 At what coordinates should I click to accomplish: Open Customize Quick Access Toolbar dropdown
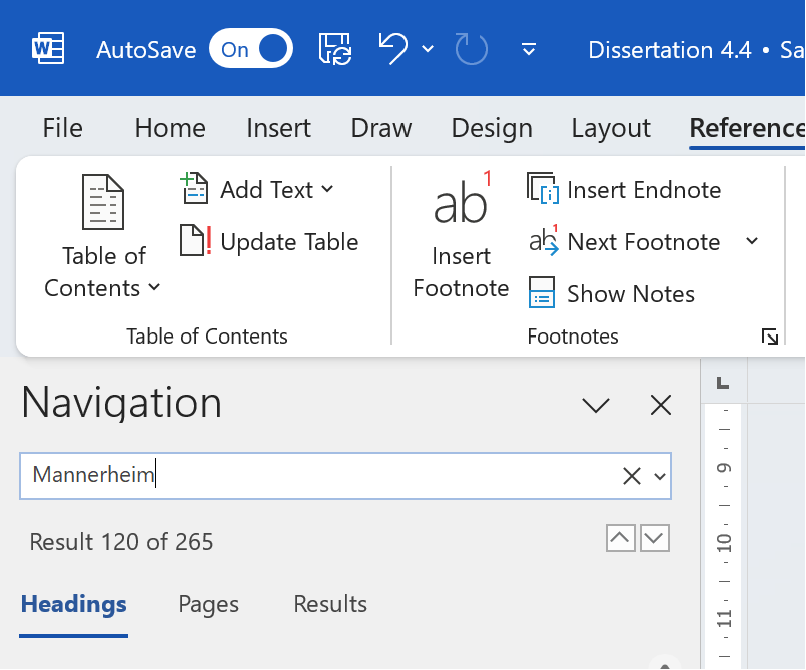coord(529,49)
